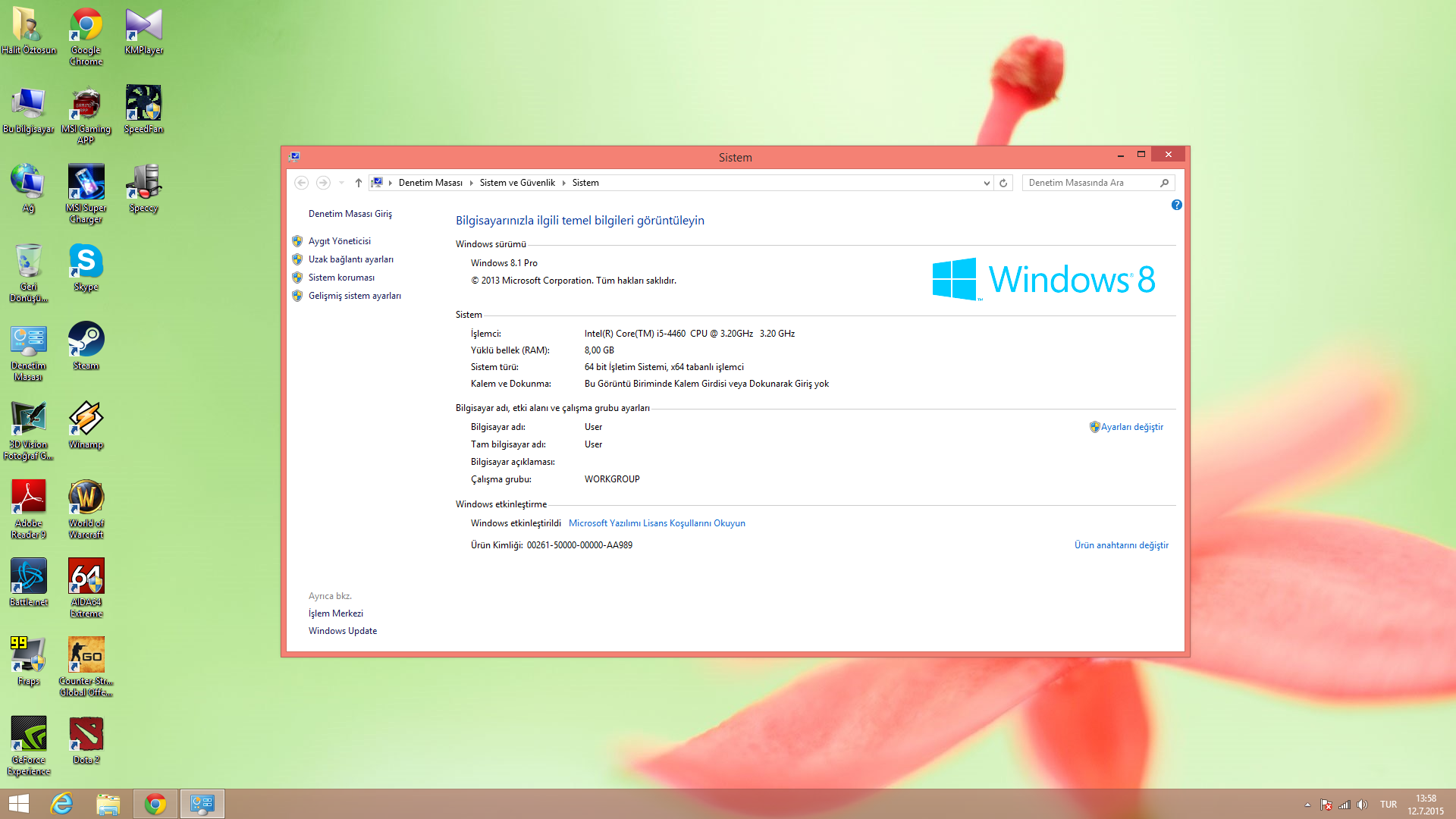Click the help question mark icon
The height and width of the screenshot is (819, 1456).
click(1176, 205)
